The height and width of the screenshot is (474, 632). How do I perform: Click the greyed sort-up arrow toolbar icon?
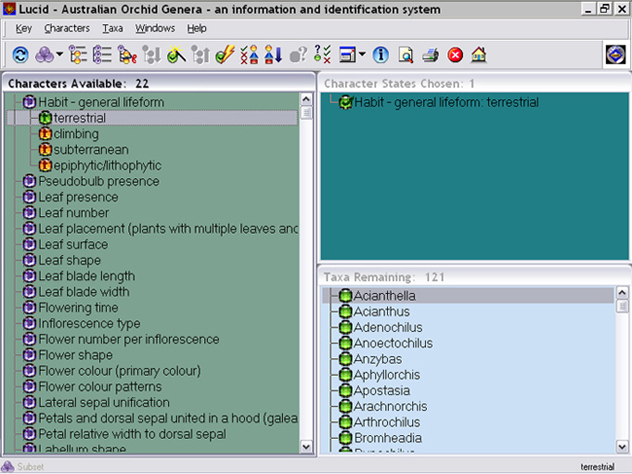tap(200, 55)
